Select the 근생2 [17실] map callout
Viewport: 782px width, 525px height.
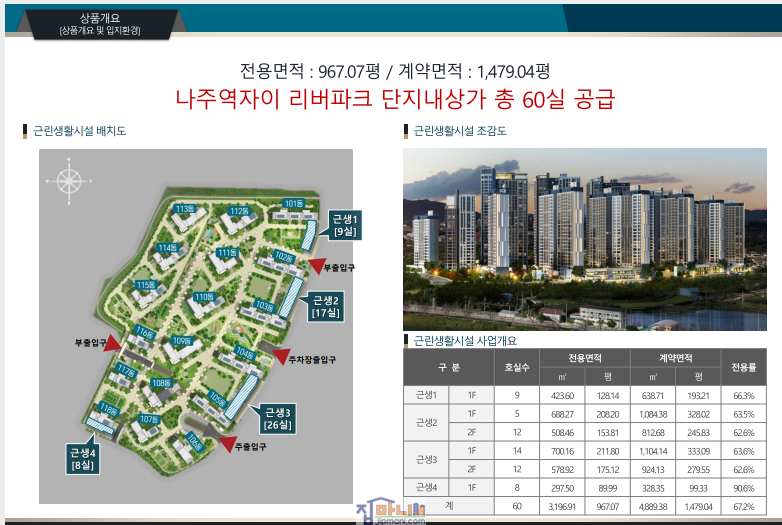(326, 306)
